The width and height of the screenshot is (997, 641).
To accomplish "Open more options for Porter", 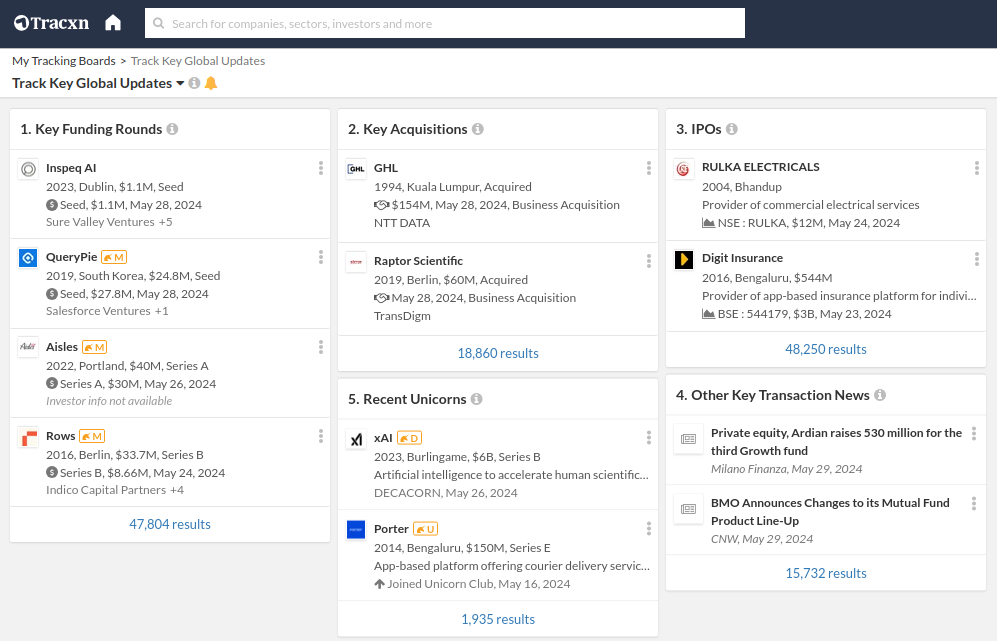I will tap(649, 528).
